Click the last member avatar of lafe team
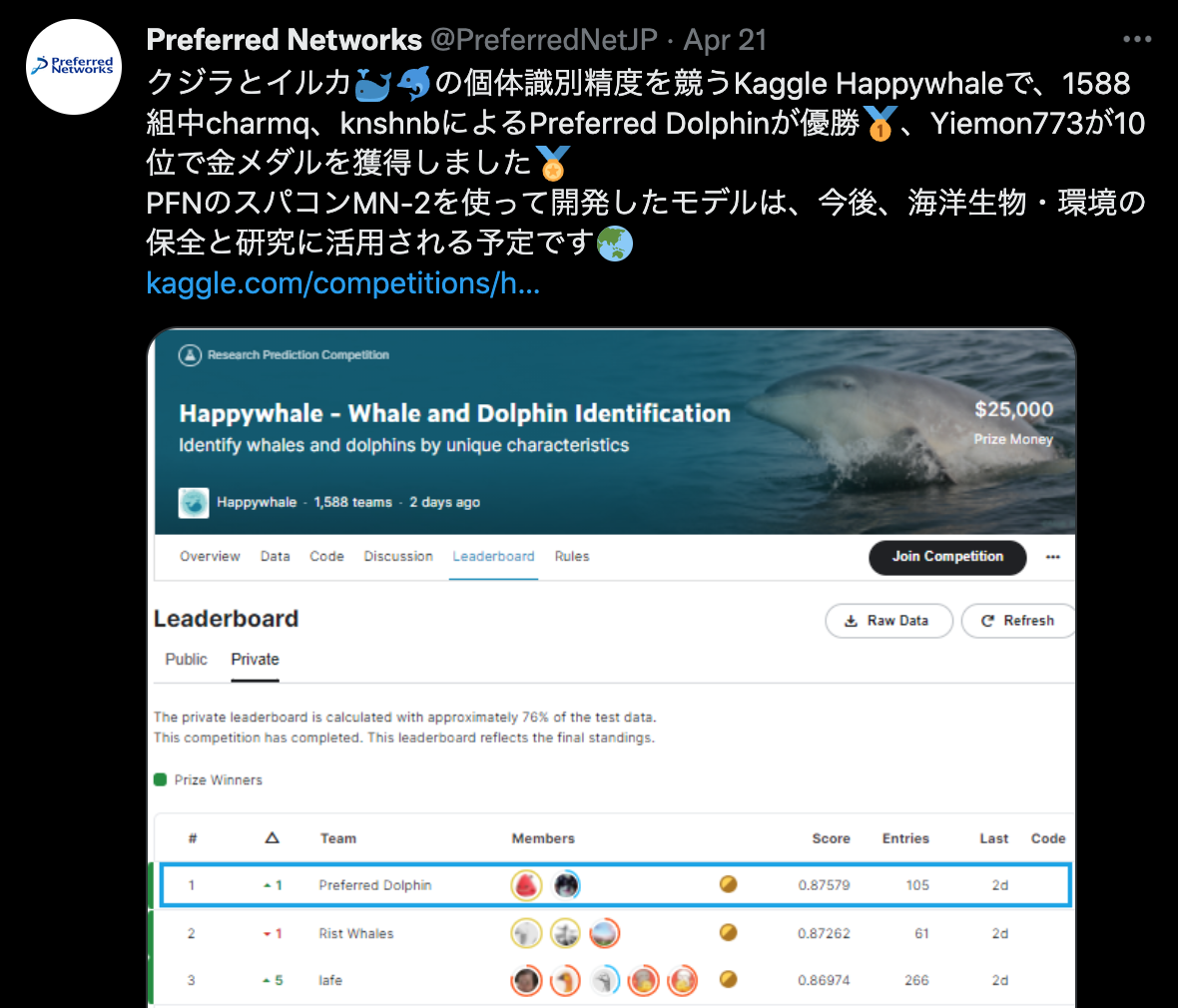This screenshot has width=1178, height=1008. [682, 980]
